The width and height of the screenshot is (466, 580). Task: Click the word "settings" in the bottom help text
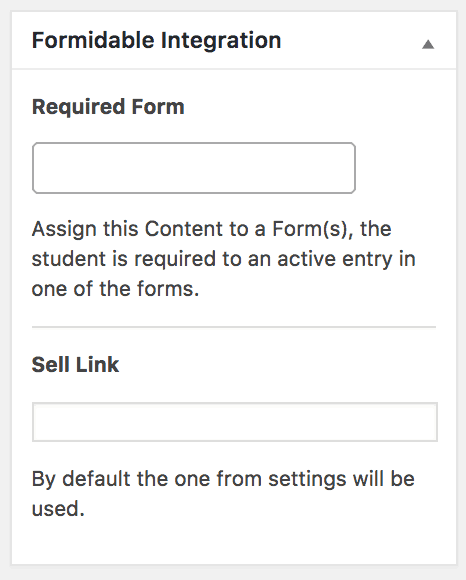coord(307,479)
